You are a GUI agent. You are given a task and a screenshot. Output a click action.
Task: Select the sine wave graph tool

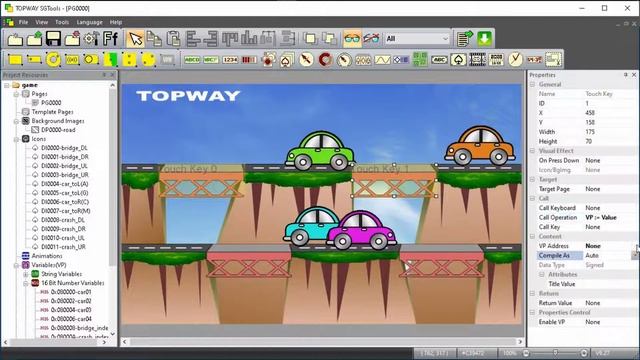click(382, 60)
